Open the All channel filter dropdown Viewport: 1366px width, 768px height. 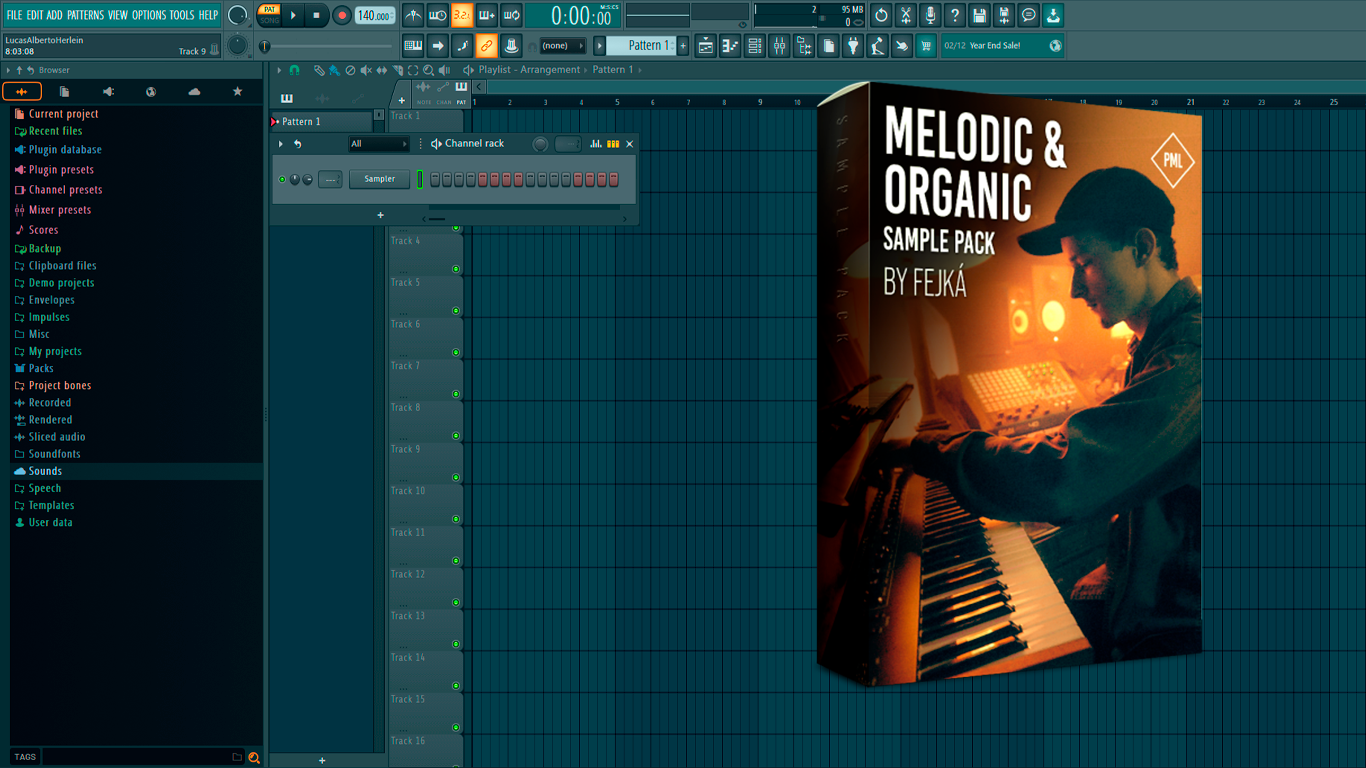coord(379,144)
